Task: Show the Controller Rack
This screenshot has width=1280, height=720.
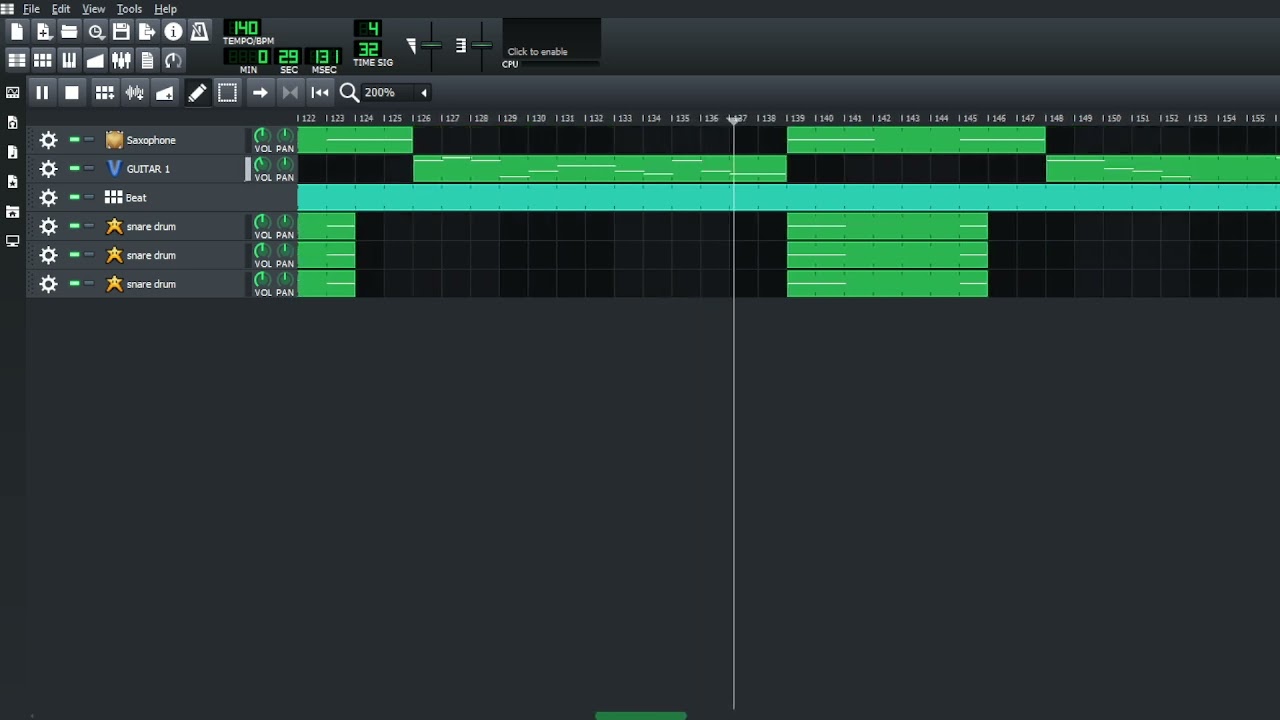Action: coord(173,60)
